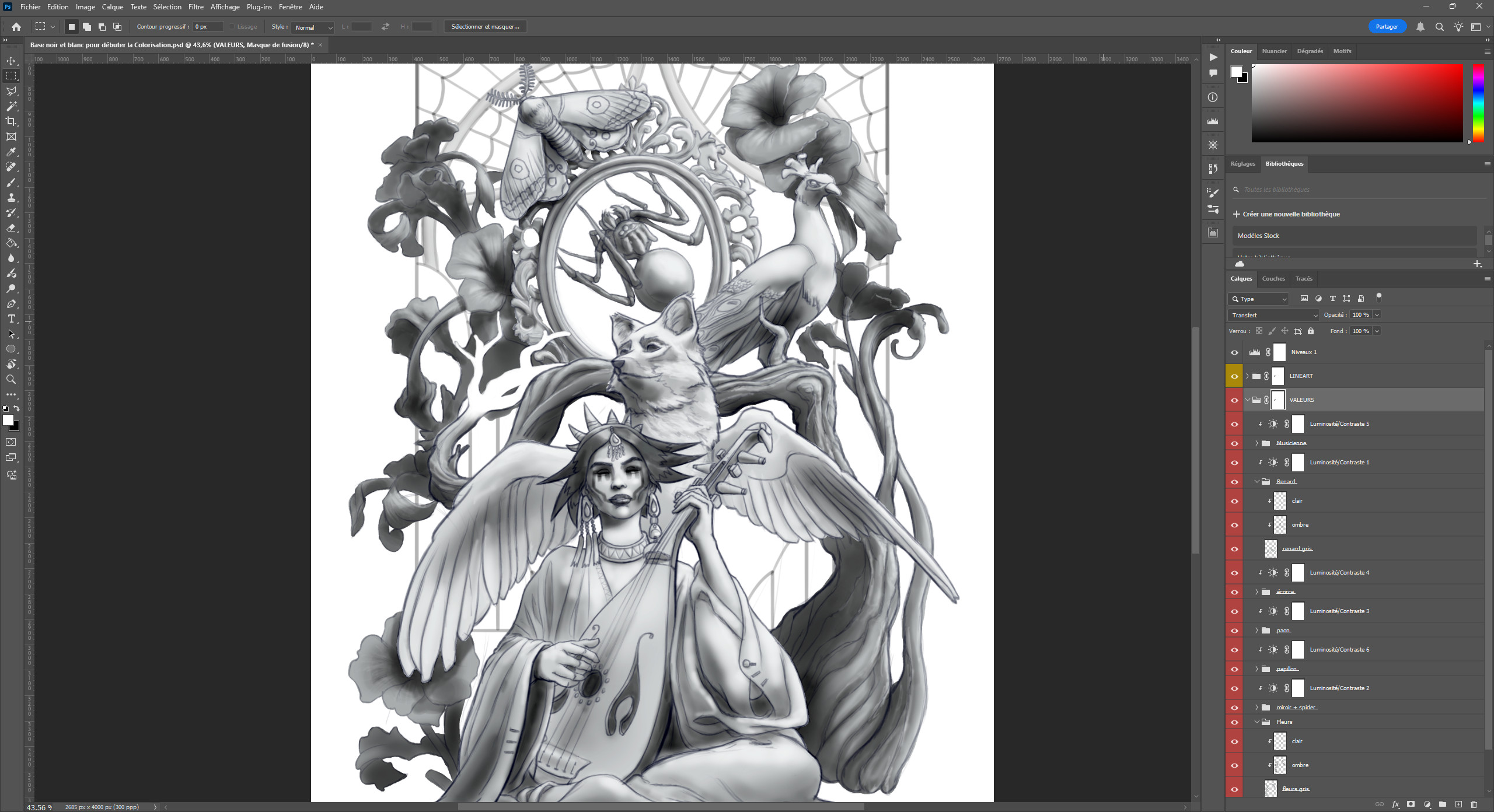Image resolution: width=1494 pixels, height=812 pixels.
Task: Open the Transfert blend mode dropdown
Action: pyautogui.click(x=1273, y=315)
